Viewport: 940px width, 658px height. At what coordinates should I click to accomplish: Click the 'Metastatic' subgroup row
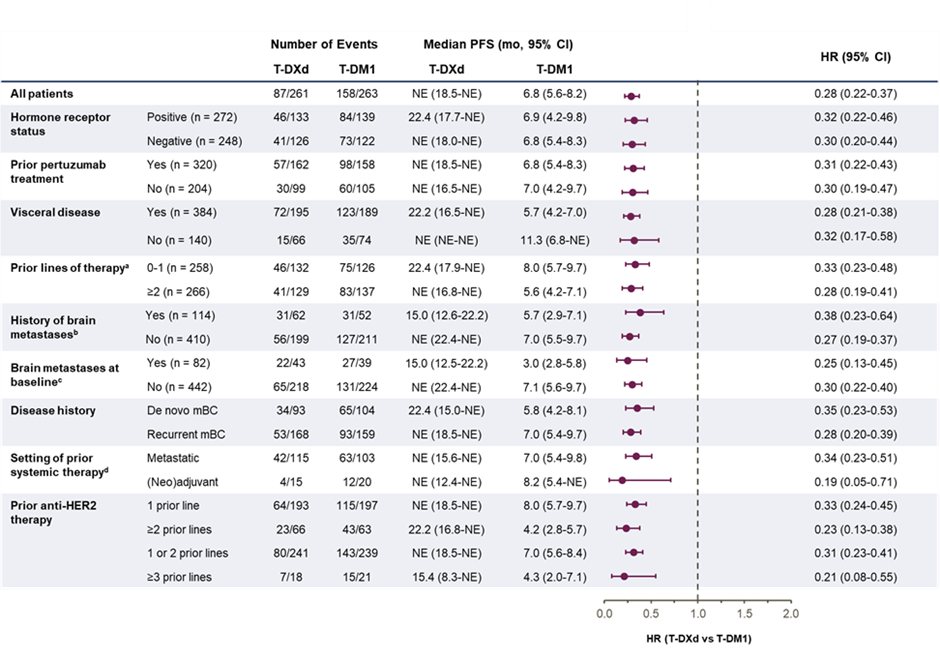[x=173, y=458]
